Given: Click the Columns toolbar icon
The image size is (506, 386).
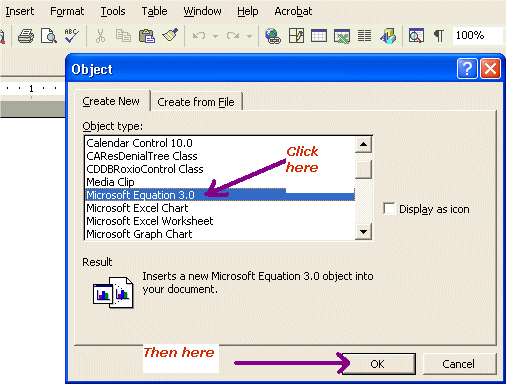Looking at the screenshot, I should [x=364, y=36].
